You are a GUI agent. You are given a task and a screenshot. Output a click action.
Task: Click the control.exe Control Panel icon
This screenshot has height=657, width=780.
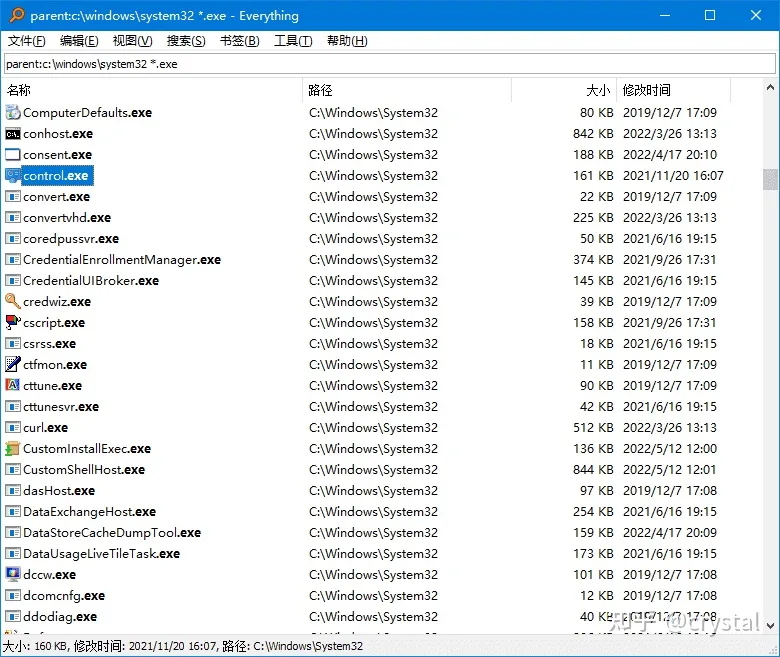tap(13, 176)
